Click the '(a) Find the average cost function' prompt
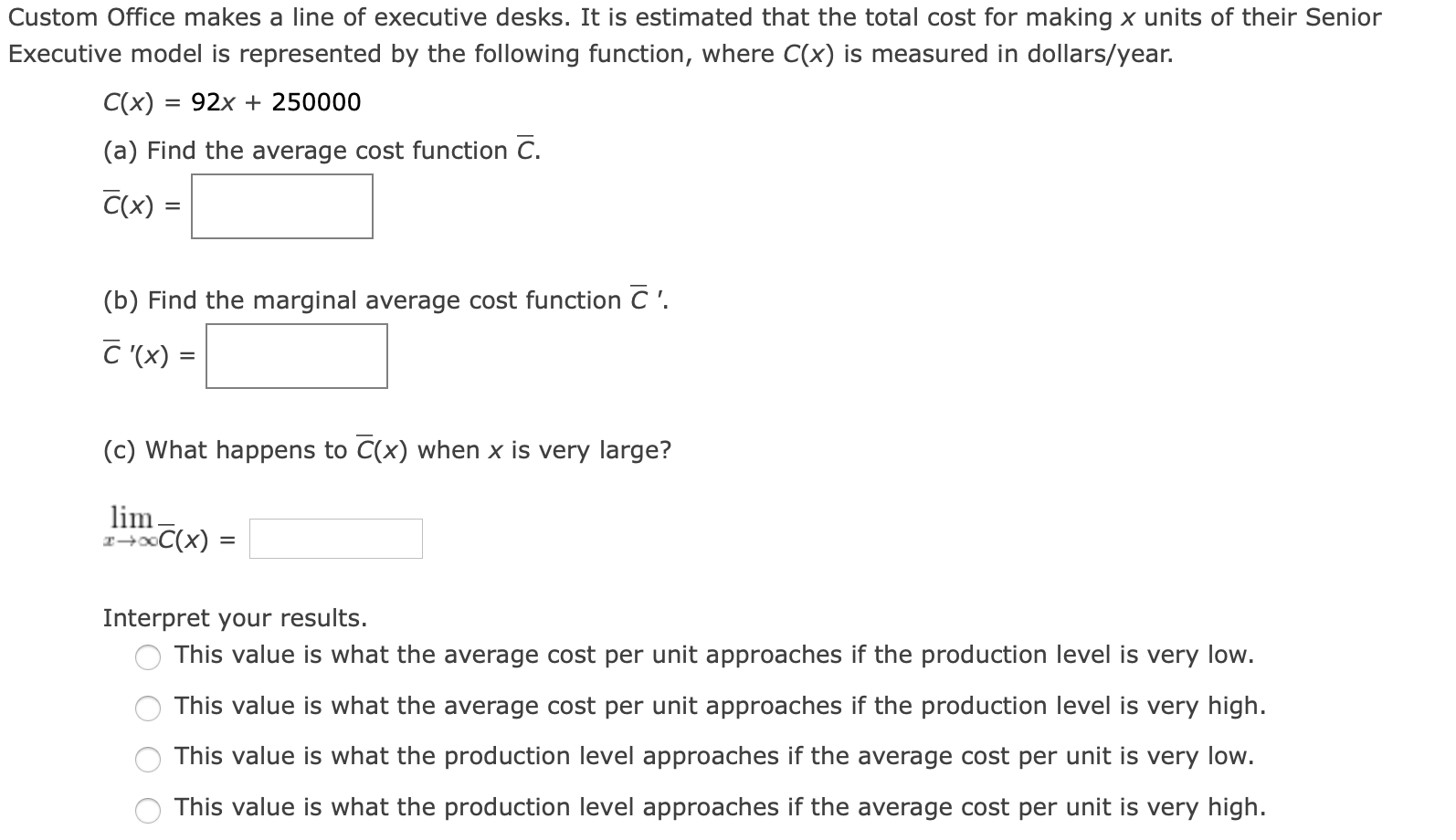The width and height of the screenshot is (1456, 840). tap(322, 150)
